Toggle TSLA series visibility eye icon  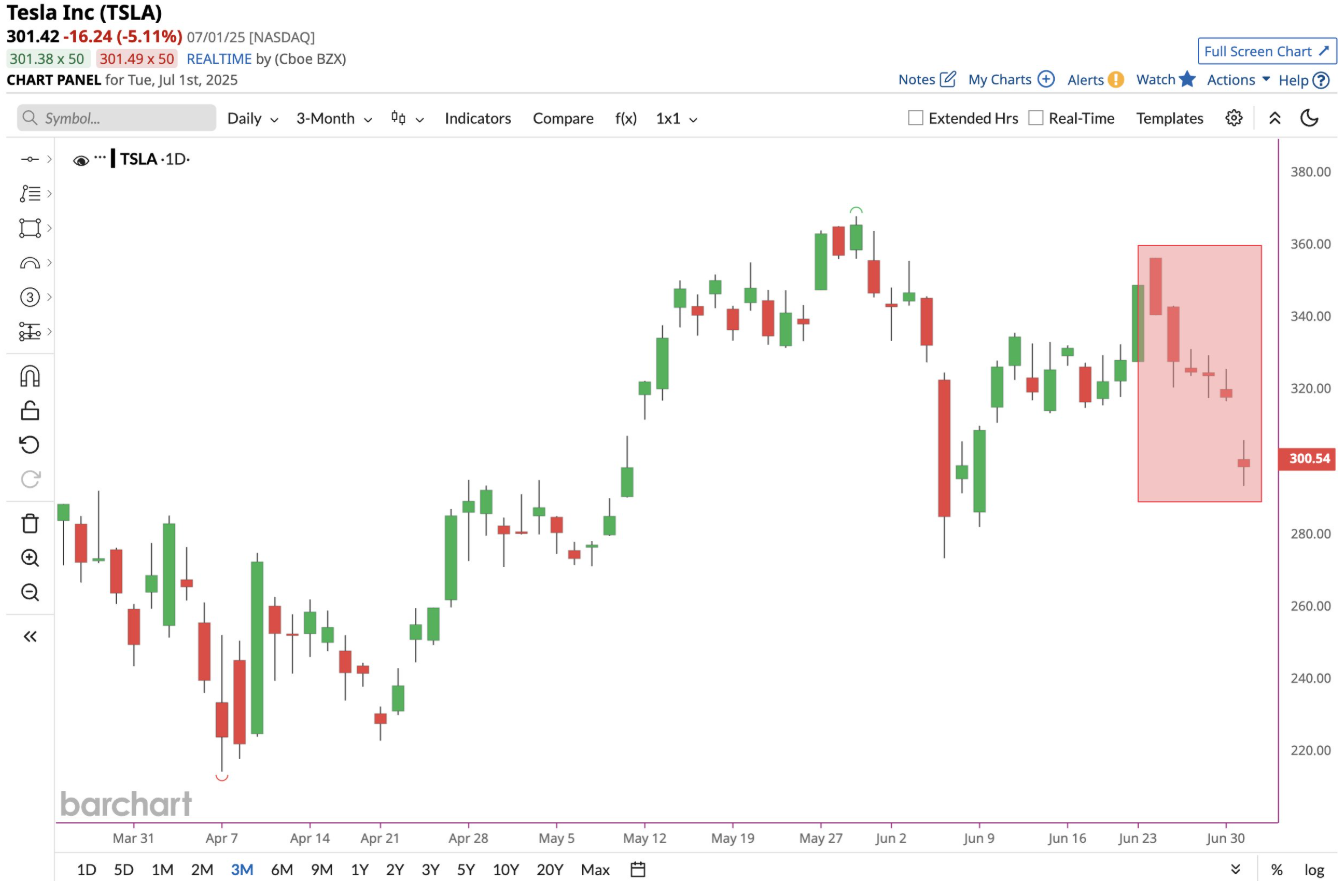click(x=81, y=159)
